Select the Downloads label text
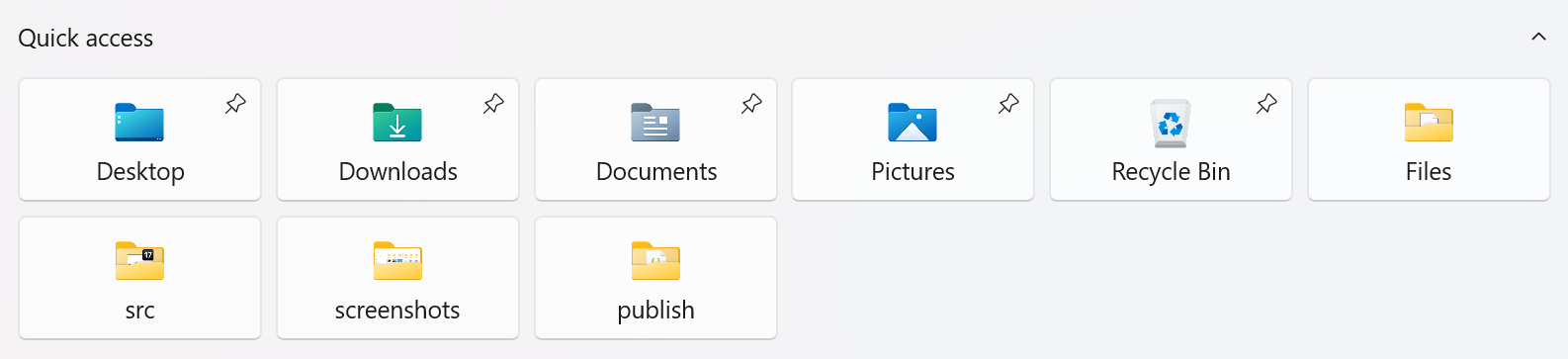 397,172
